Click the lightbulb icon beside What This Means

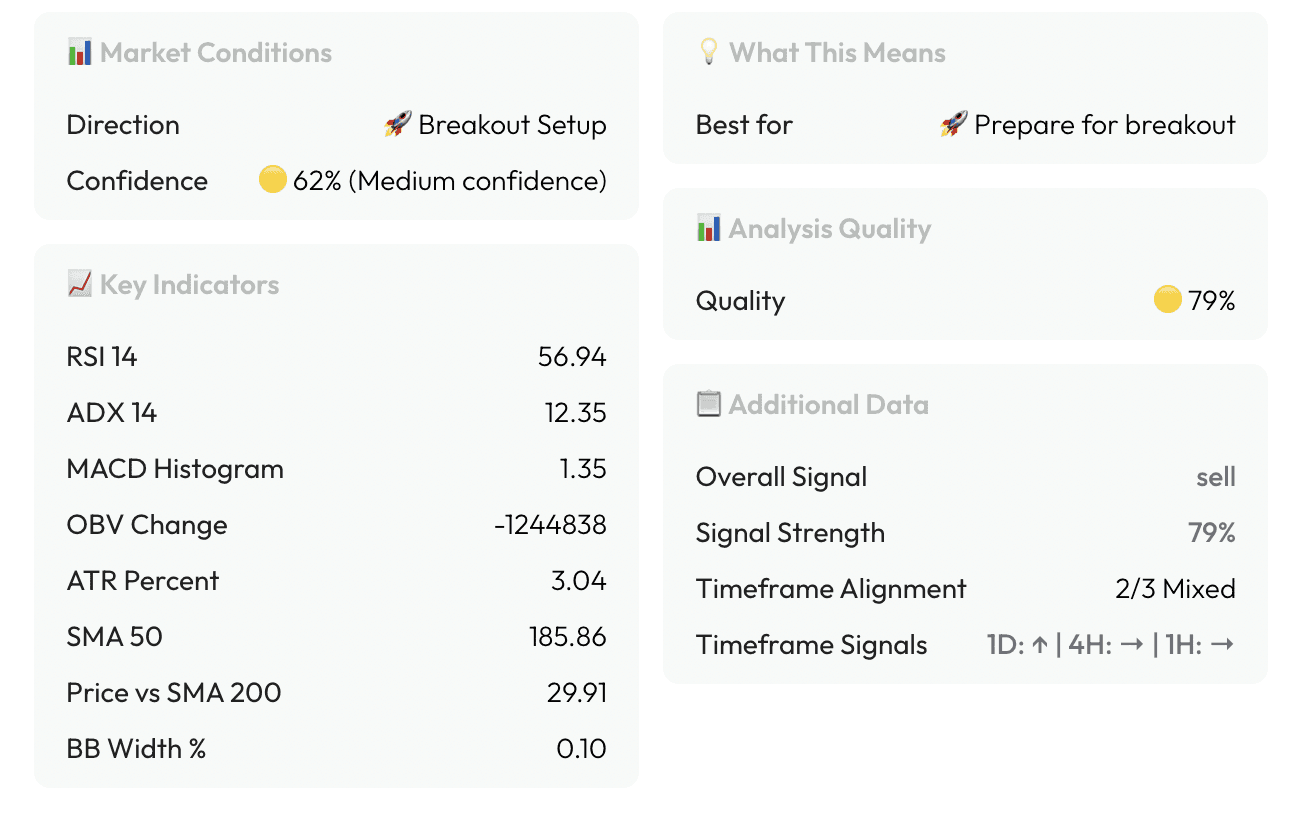[x=708, y=52]
